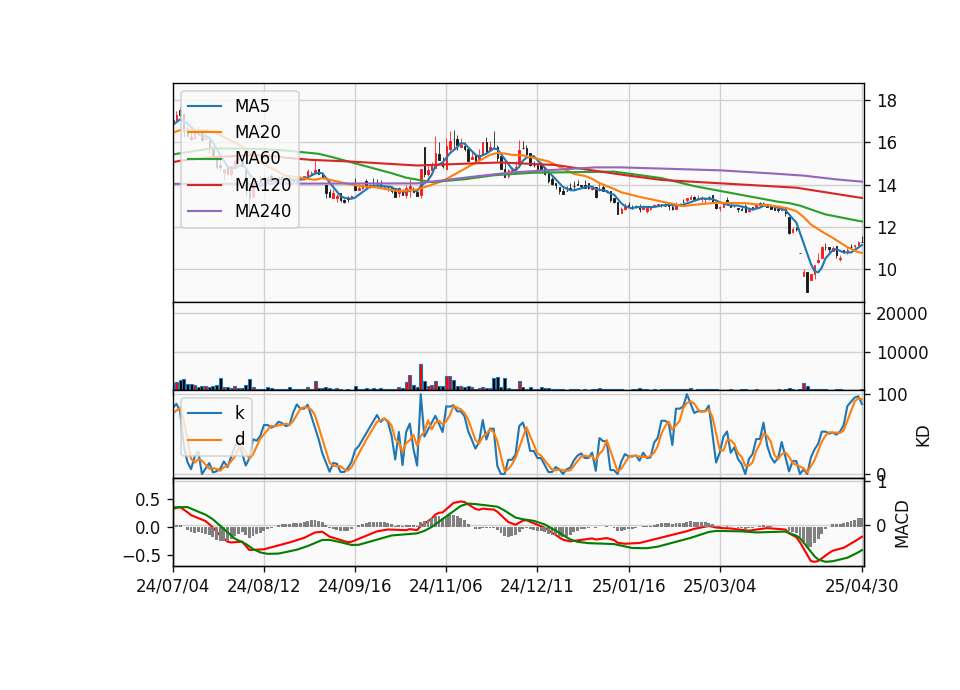This screenshot has width=960, height=690.
Task: Click the price axis value 14
Action: (887, 186)
